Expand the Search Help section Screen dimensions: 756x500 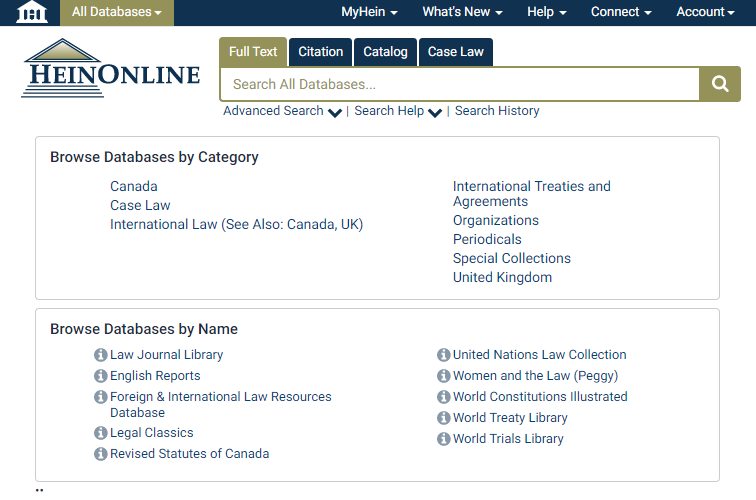pos(398,111)
